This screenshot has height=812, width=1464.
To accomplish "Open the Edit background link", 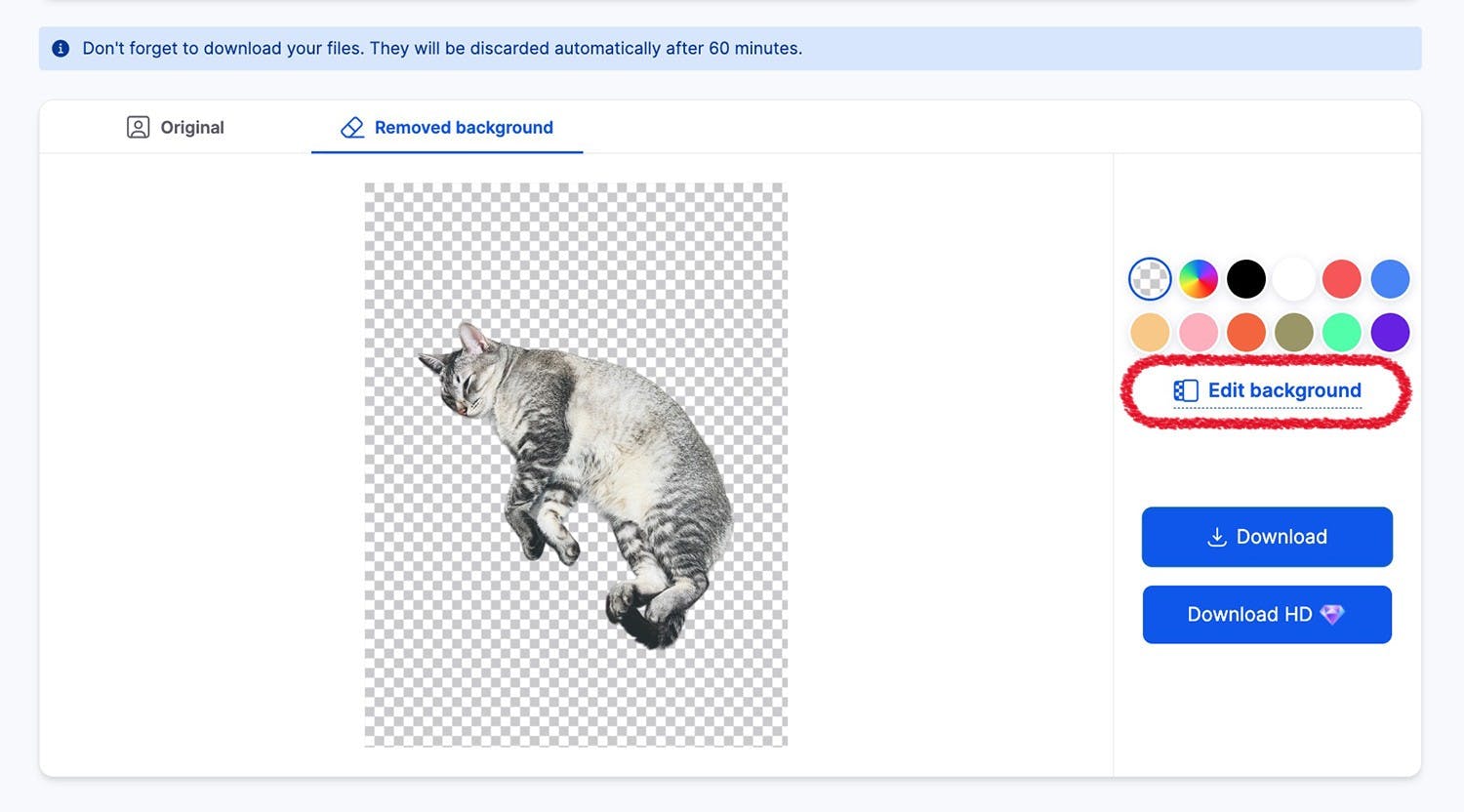I will pos(1283,390).
